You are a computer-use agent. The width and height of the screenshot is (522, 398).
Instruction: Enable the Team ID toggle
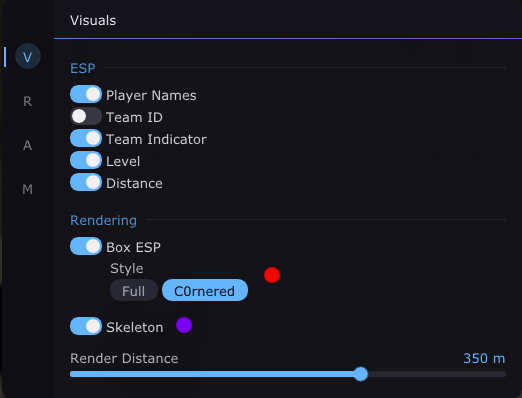pyautogui.click(x=86, y=116)
